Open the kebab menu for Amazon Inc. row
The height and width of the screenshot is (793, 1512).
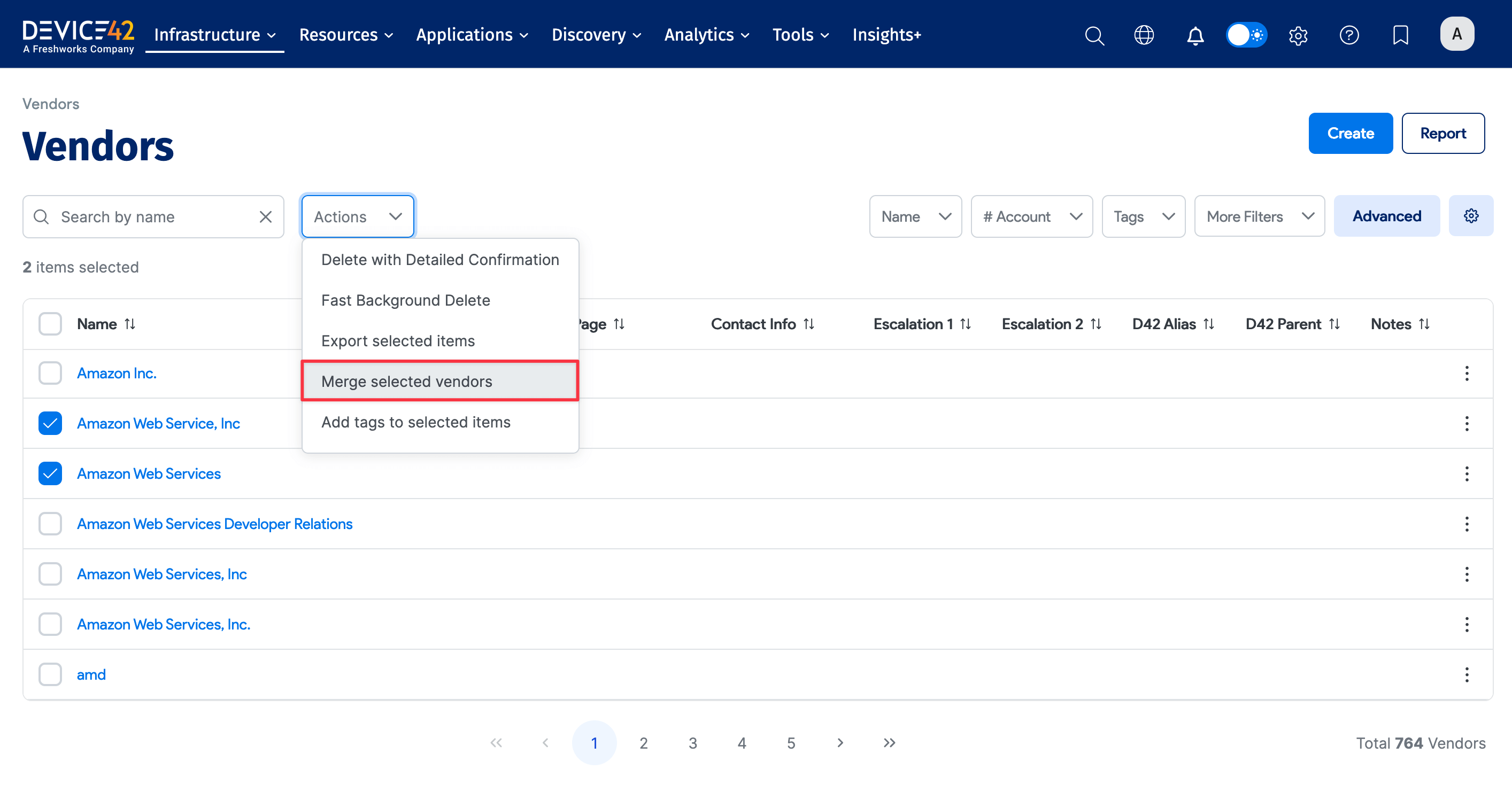pos(1468,373)
